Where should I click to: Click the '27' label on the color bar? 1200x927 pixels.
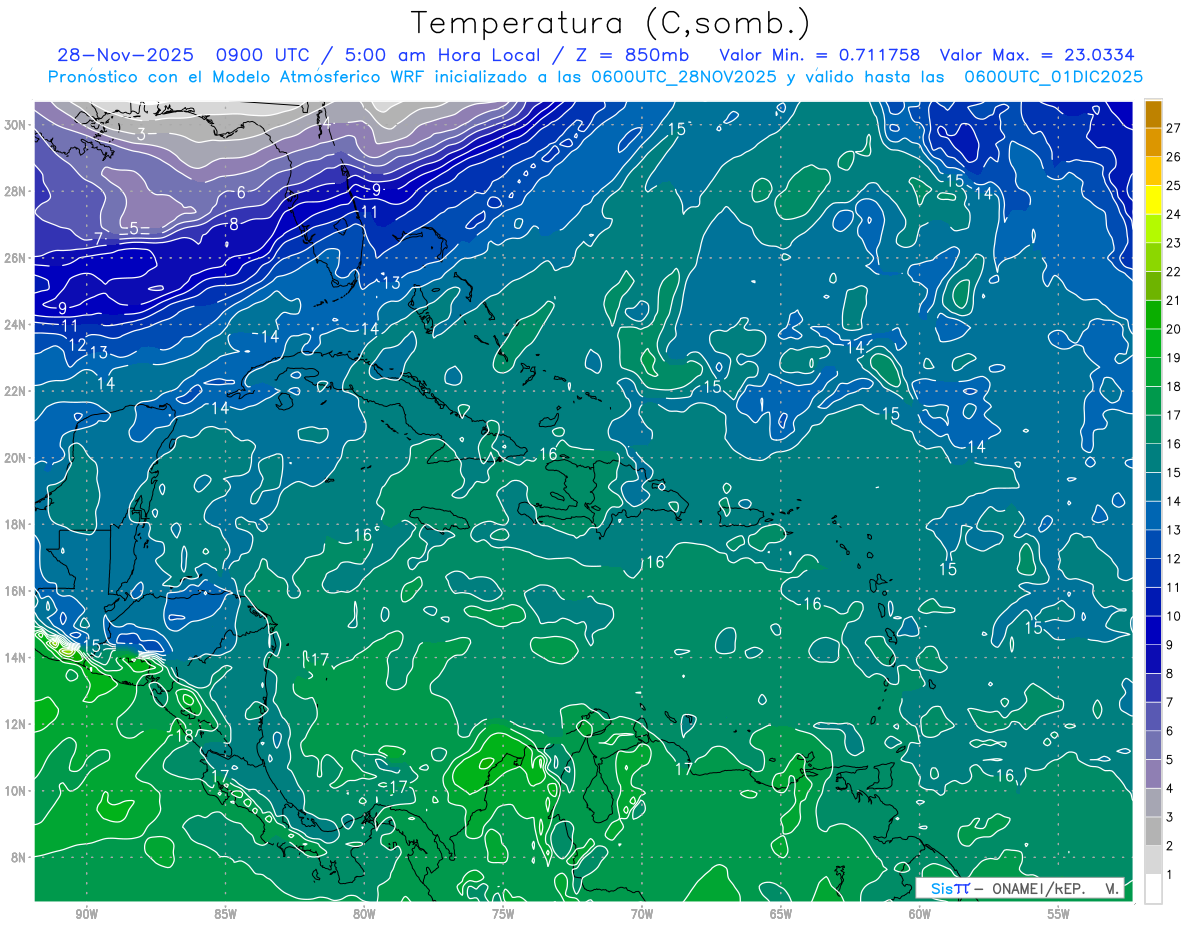[x=1174, y=128]
